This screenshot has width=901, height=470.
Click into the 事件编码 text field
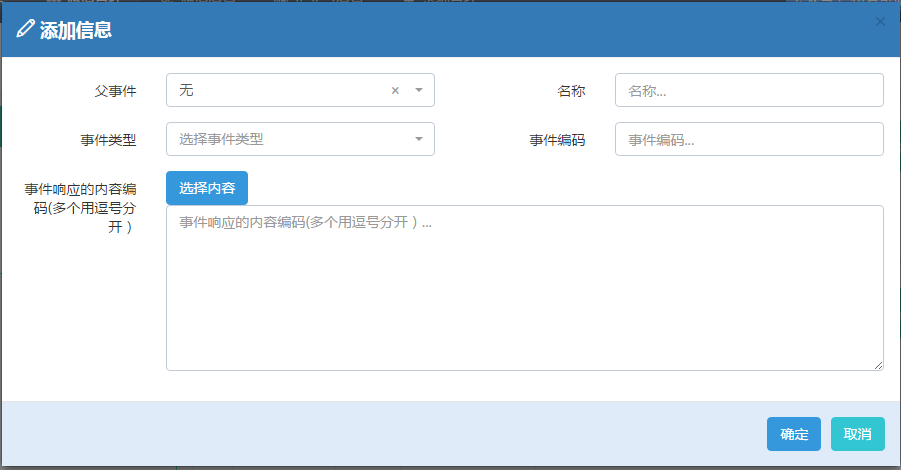click(749, 139)
